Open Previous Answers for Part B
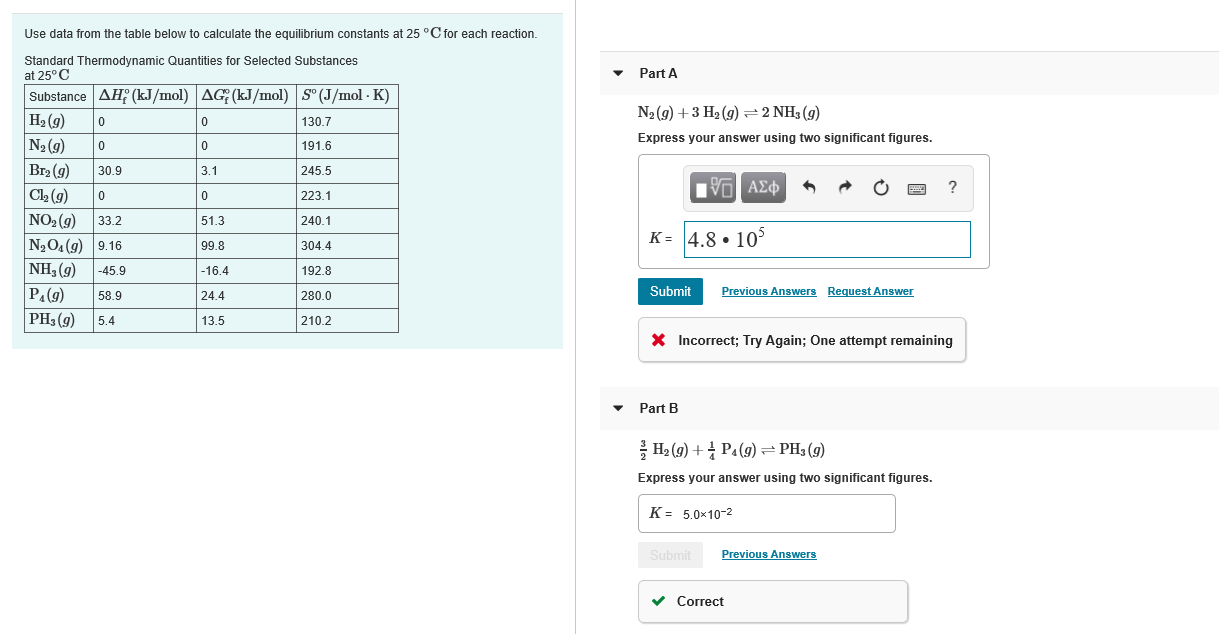Viewport: 1219px width, 634px height. 769,553
